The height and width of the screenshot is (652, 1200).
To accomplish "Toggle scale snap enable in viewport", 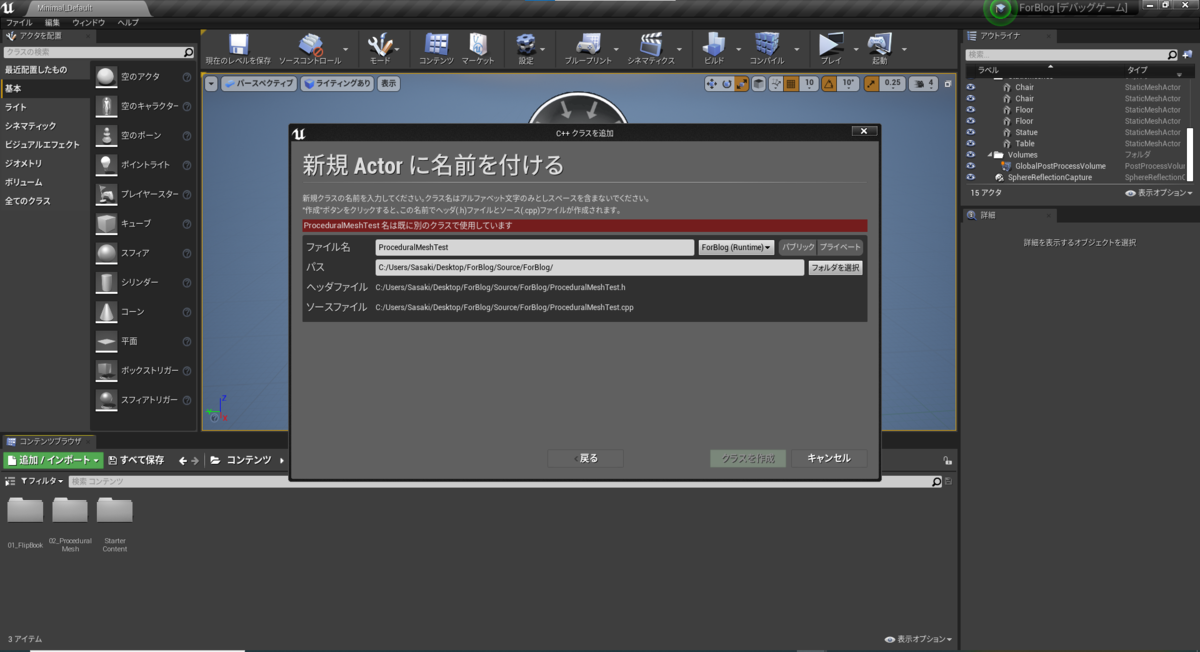I will tap(871, 84).
